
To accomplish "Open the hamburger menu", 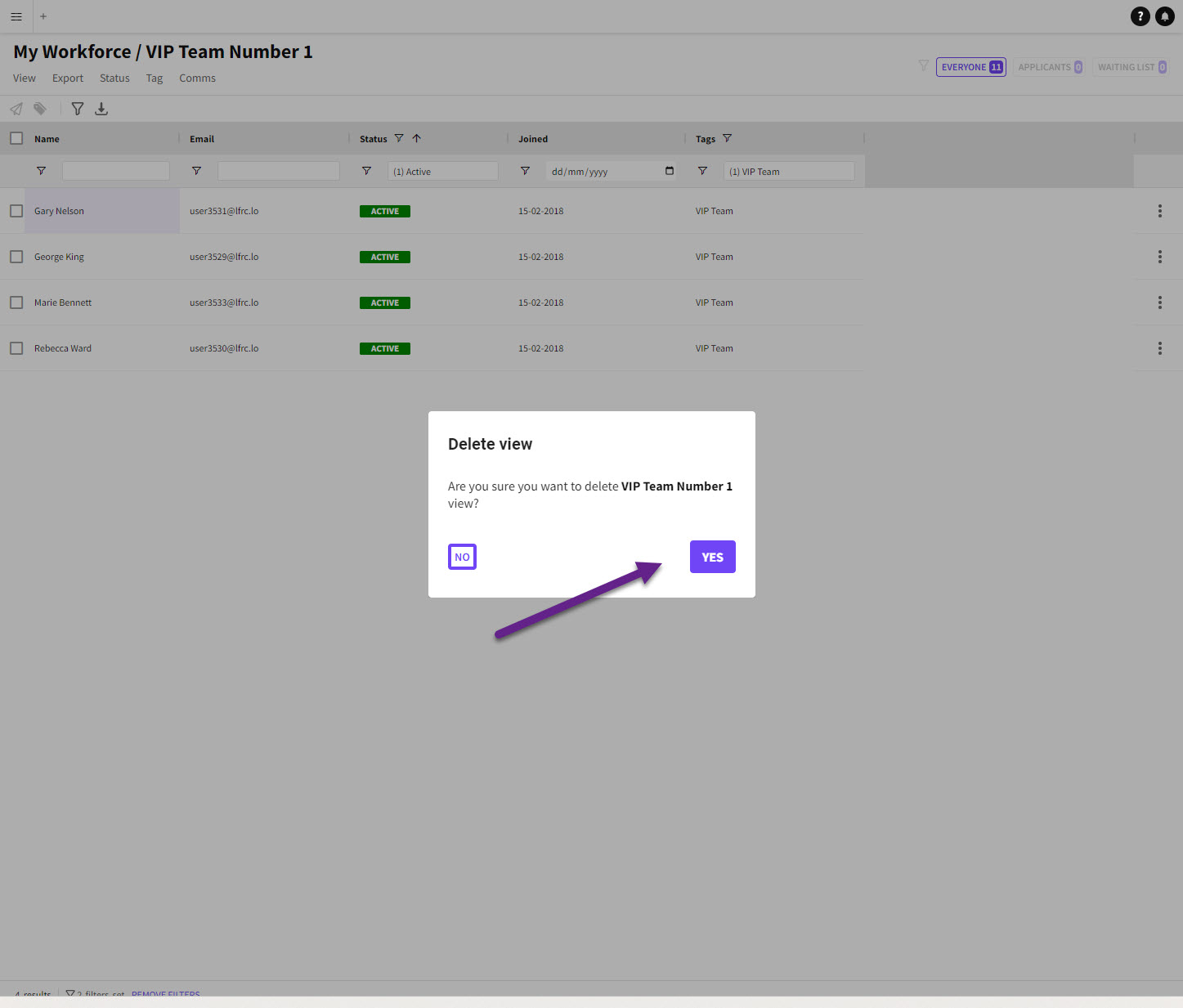I will pyautogui.click(x=16, y=16).
